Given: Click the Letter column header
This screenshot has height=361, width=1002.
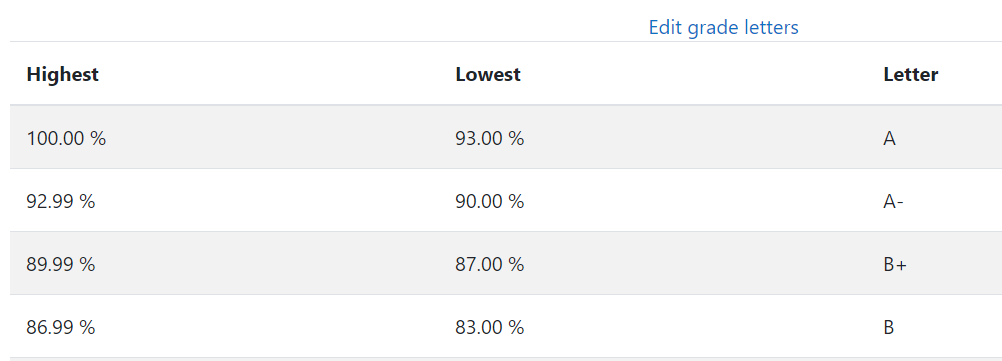Looking at the screenshot, I should pos(911,74).
